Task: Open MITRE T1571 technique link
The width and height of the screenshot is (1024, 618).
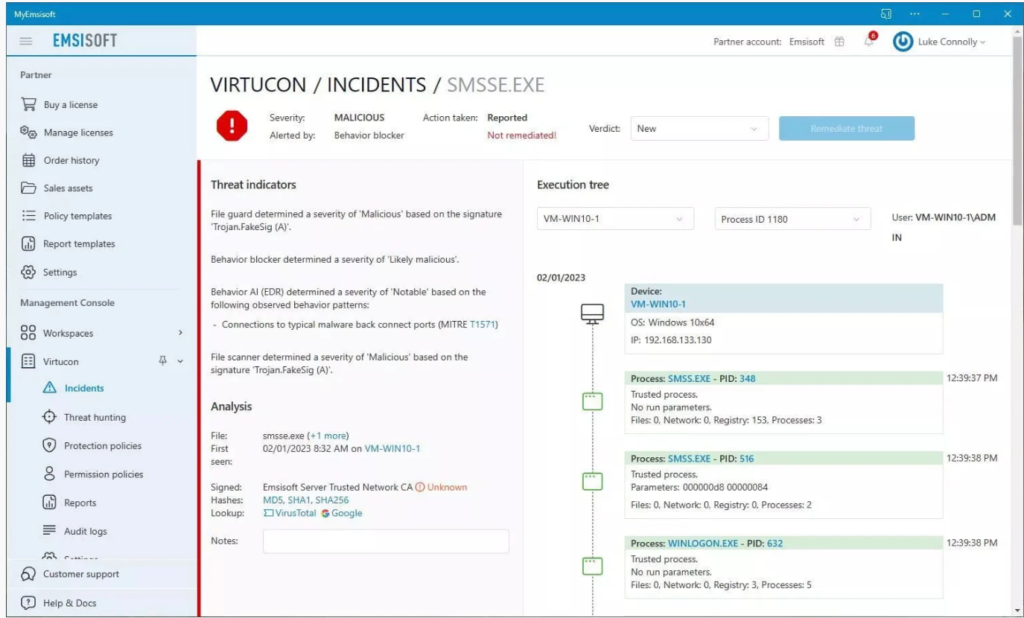Action: point(483,324)
